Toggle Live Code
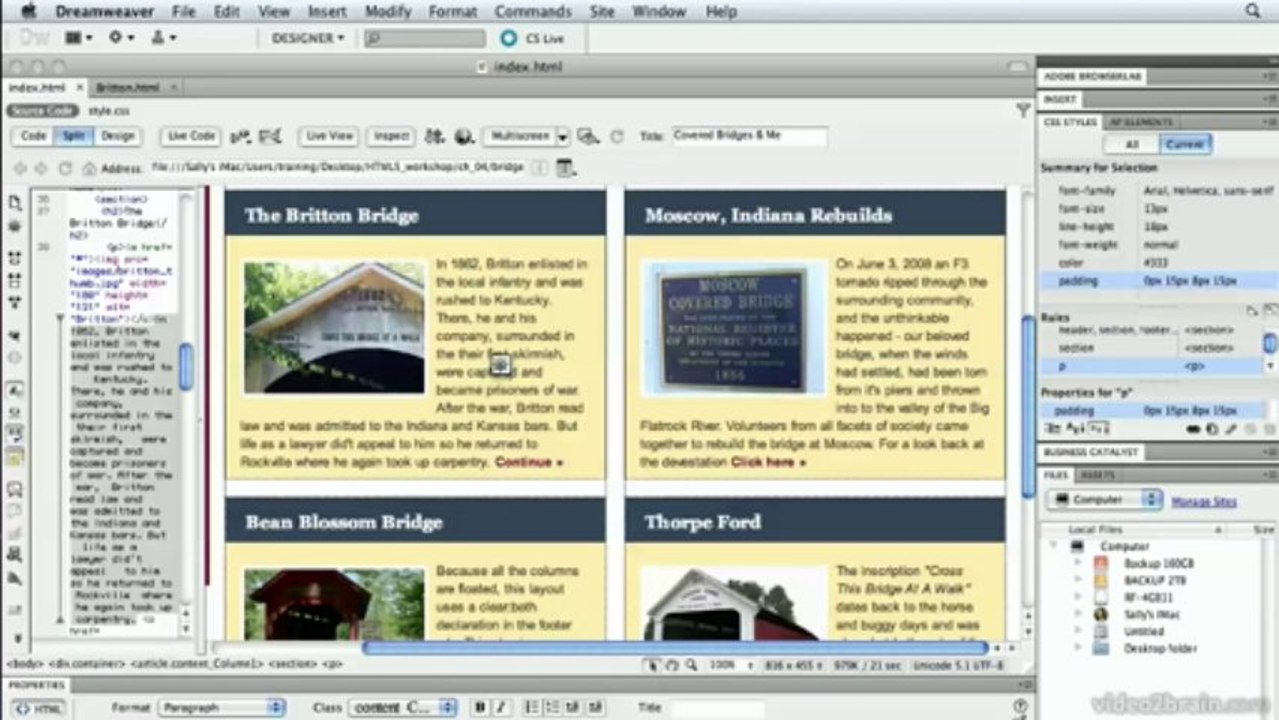The image size is (1279, 720). tap(191, 136)
